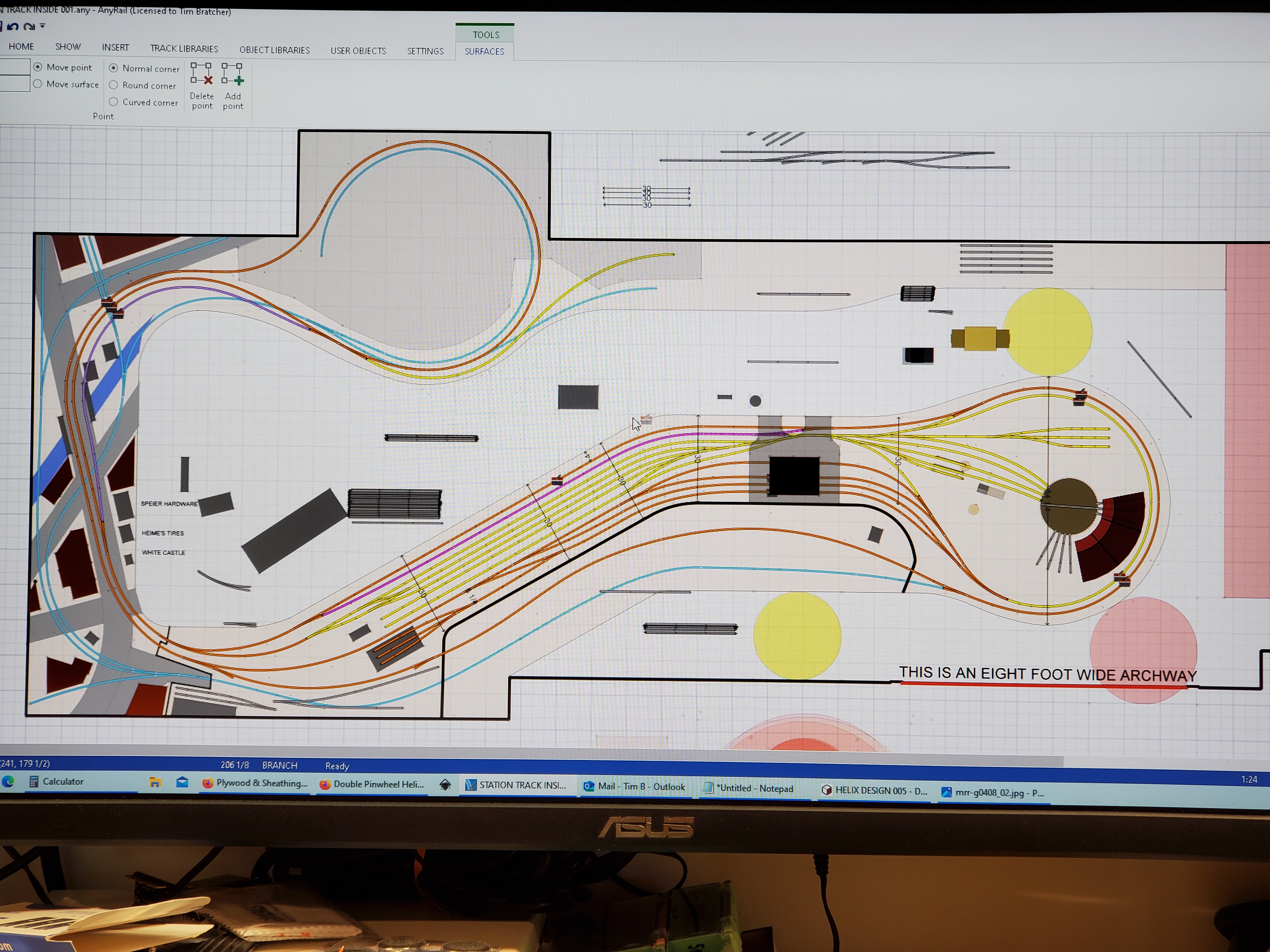Select the pink circle over the archway
Viewport: 1270px width, 952px height.
coord(1144,650)
